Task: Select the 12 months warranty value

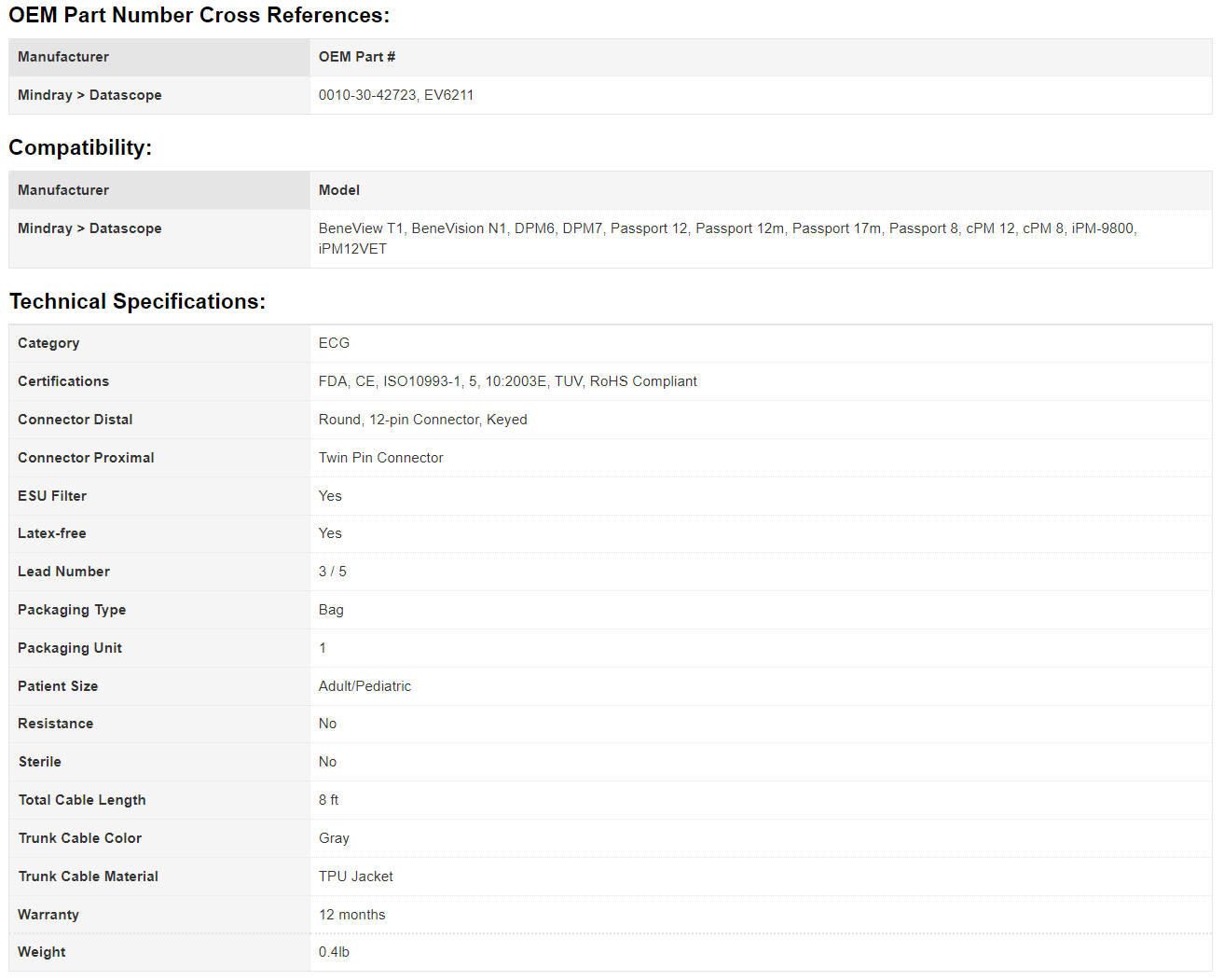Action: 352,915
